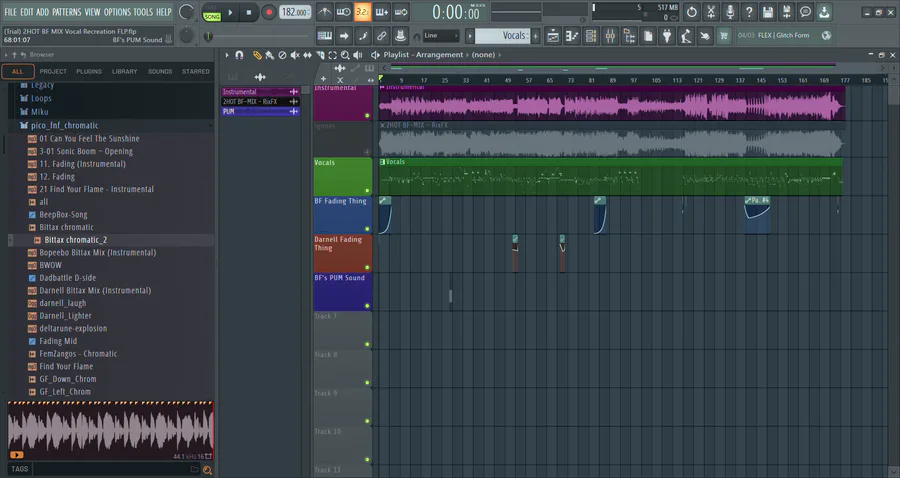Open Playlist options menu arrow
Screen dimensions: 900x478
(227, 55)
